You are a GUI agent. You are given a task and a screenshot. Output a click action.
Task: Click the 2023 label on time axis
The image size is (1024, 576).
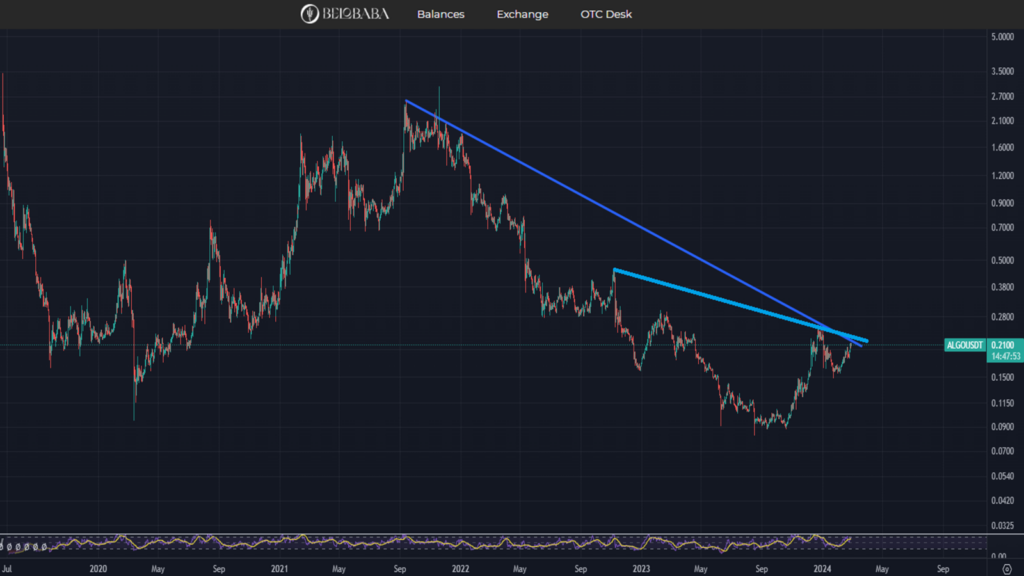[x=641, y=567]
